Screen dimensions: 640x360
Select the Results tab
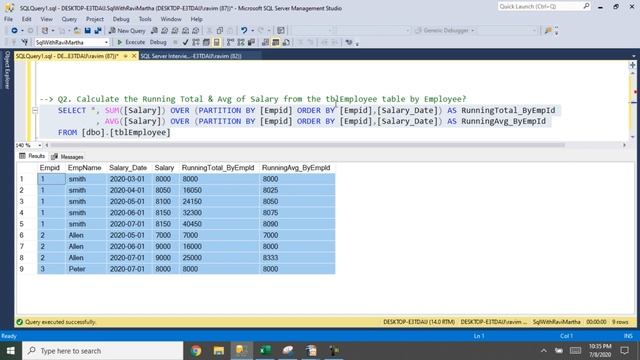[32, 156]
